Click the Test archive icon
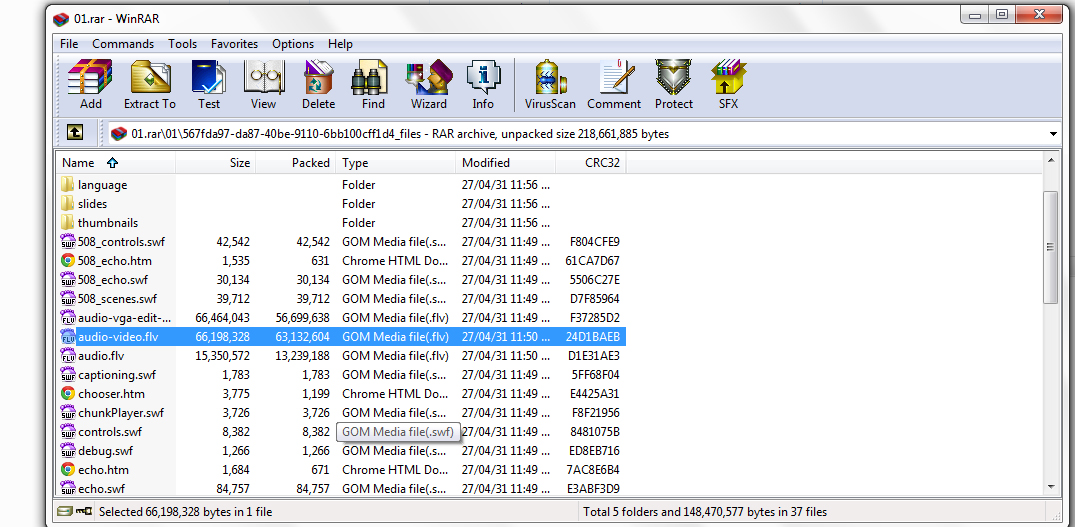 [208, 84]
